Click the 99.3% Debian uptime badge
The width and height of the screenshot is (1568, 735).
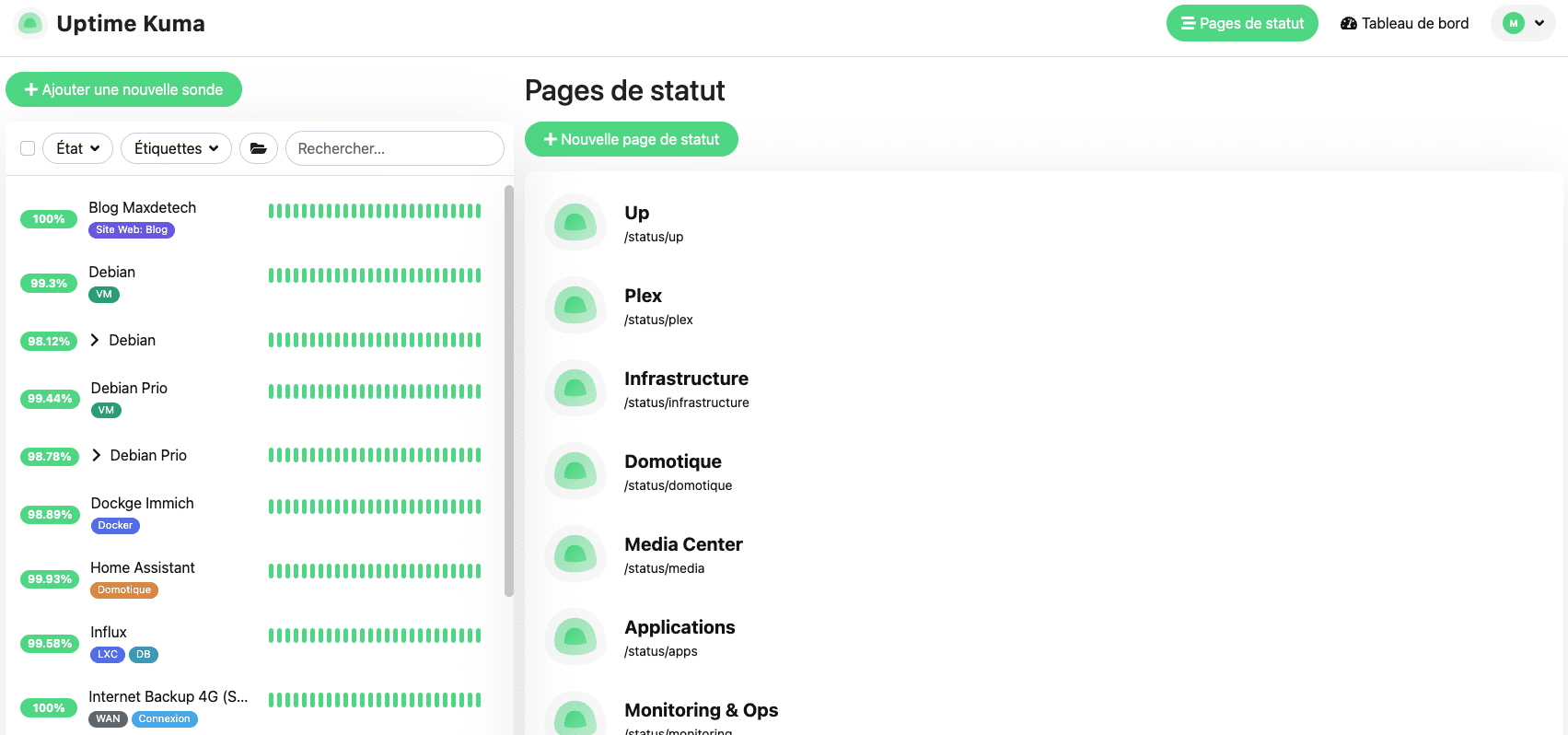(49, 284)
